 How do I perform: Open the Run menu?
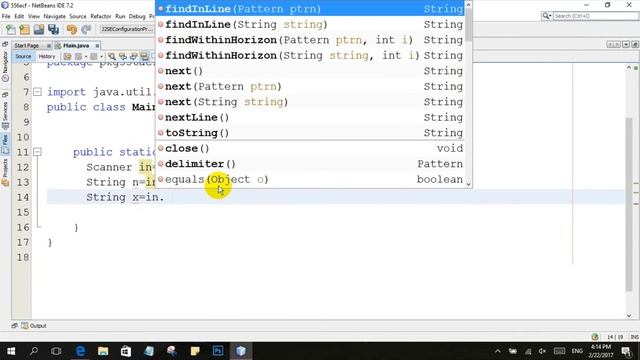[120, 16]
